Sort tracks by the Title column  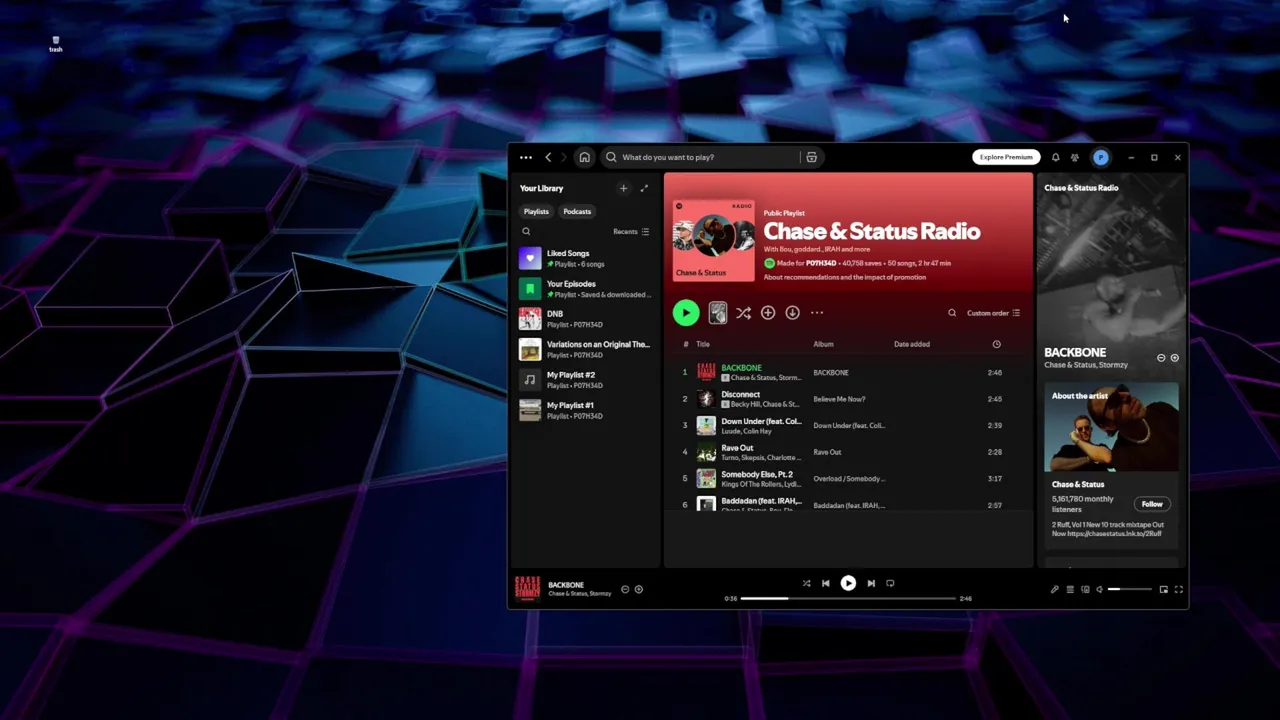tap(703, 344)
